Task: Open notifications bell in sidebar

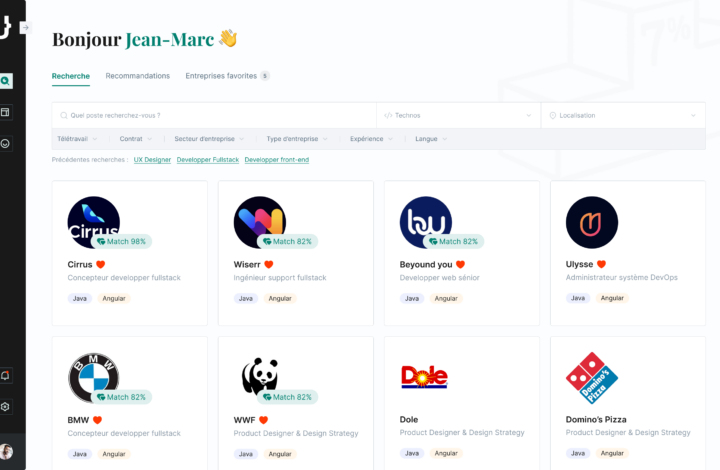Action: click(5, 375)
